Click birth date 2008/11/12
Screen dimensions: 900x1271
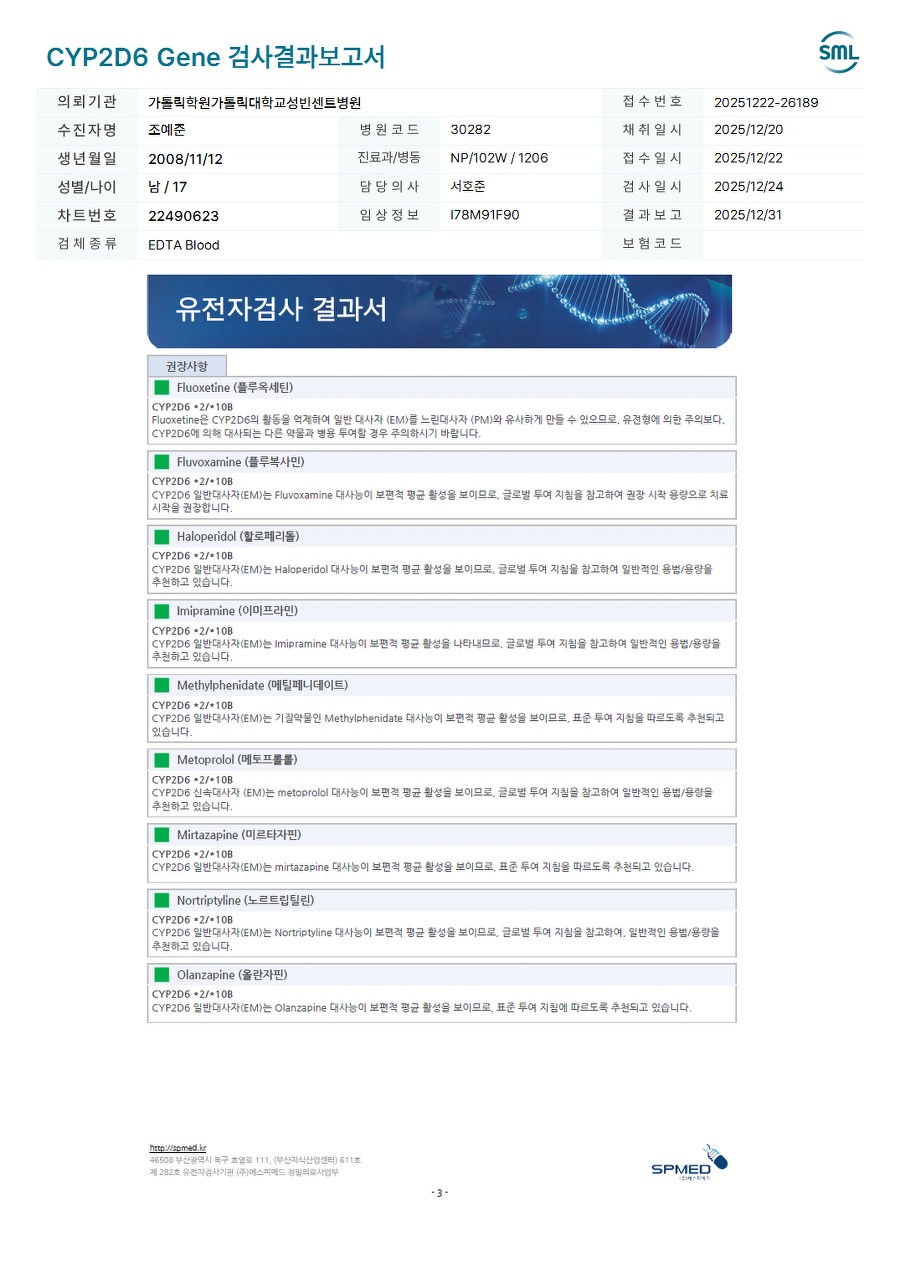185,159
